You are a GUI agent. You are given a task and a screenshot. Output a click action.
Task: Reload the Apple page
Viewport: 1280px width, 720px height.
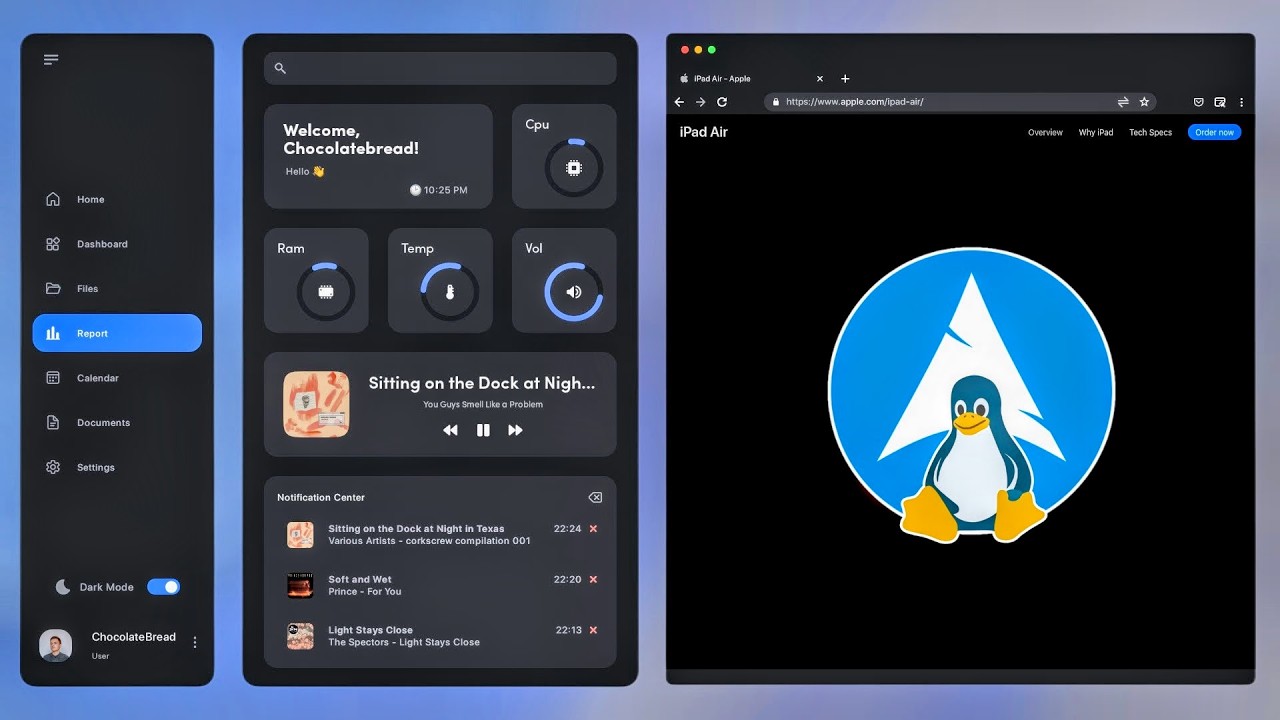click(722, 102)
